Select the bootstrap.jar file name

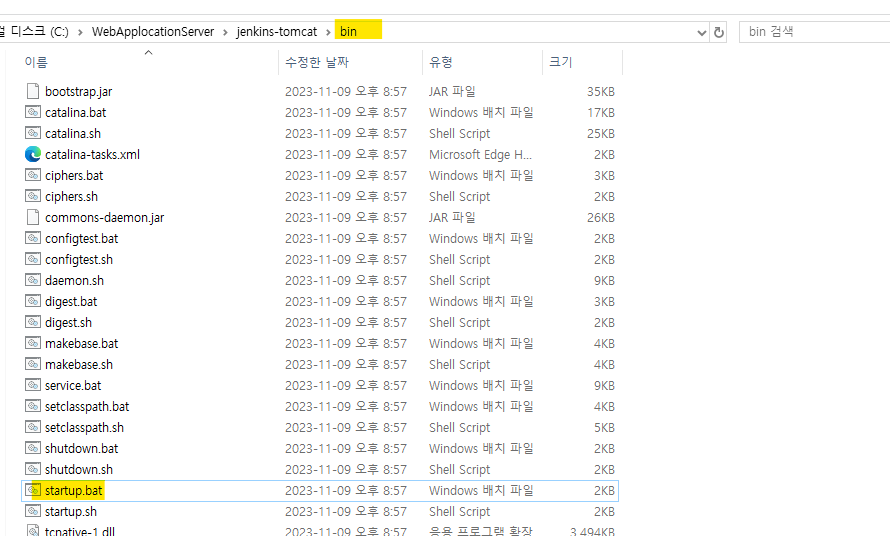(78, 91)
